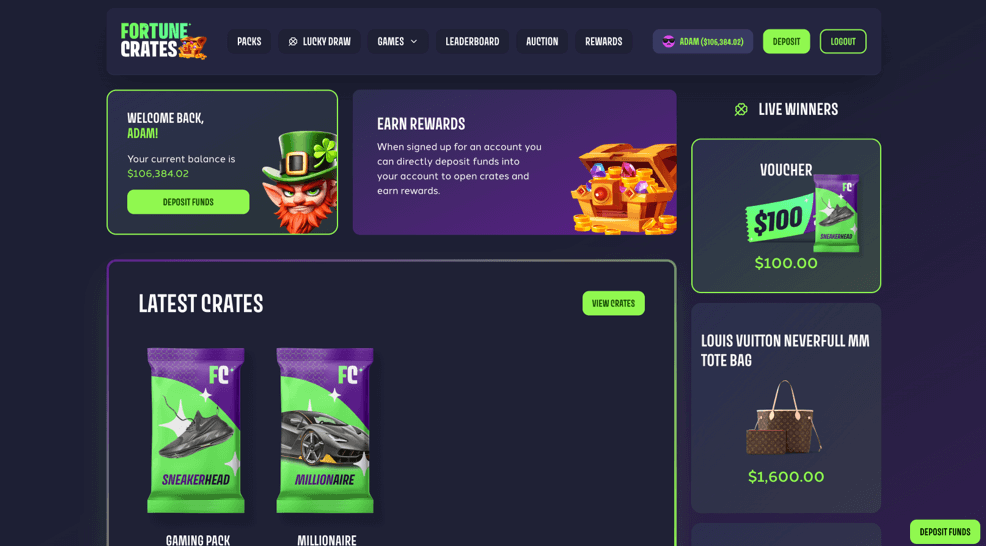Open the Leaderboard page

[472, 42]
